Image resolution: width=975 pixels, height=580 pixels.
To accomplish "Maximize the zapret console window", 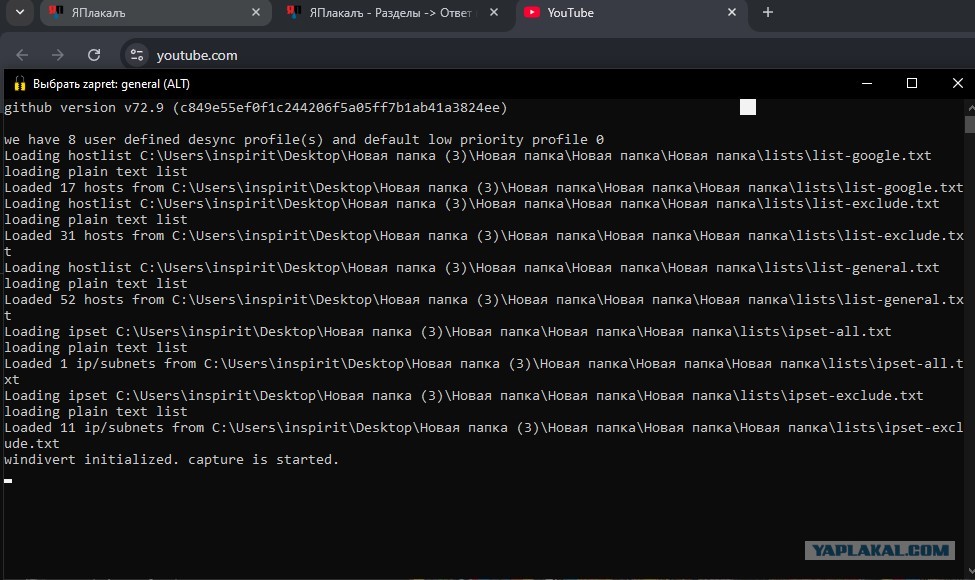I will [x=912, y=83].
